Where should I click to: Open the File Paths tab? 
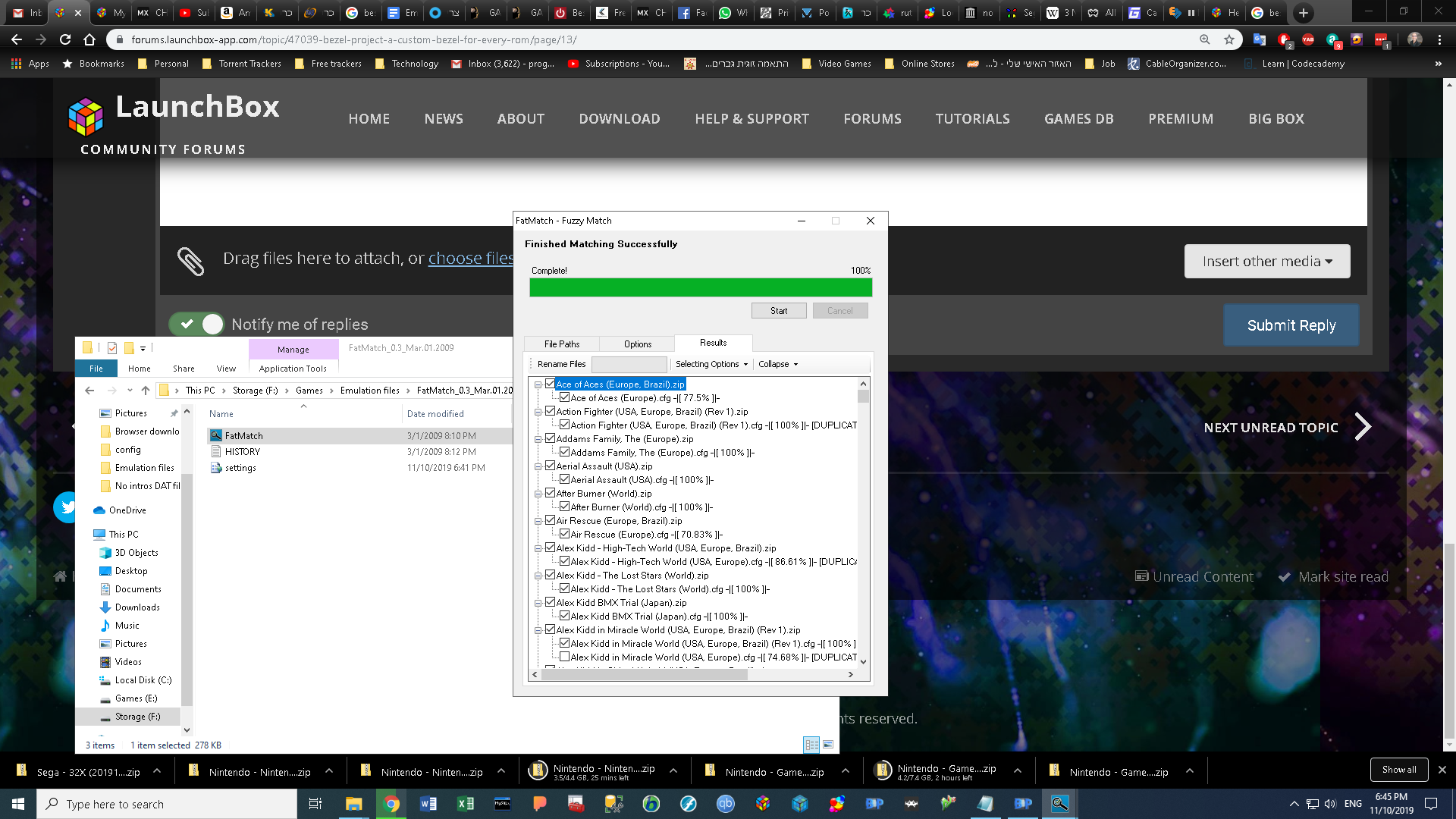[561, 344]
